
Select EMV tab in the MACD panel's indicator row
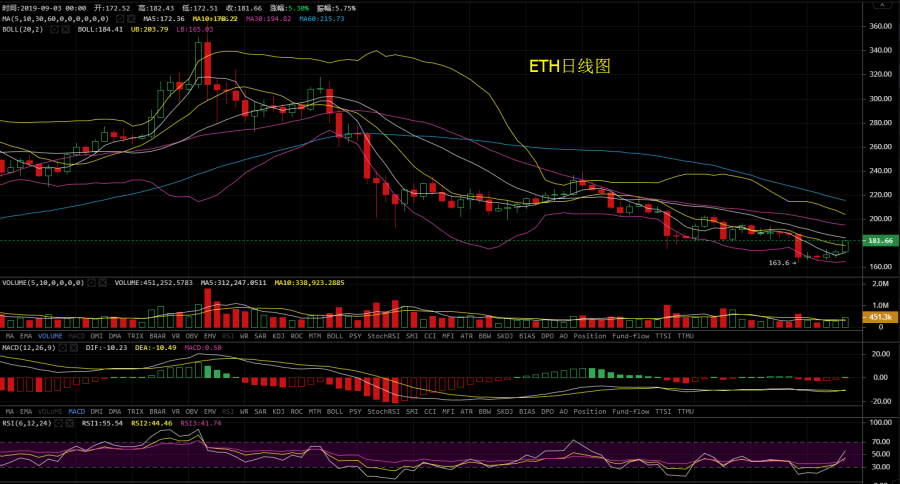[x=210, y=412]
